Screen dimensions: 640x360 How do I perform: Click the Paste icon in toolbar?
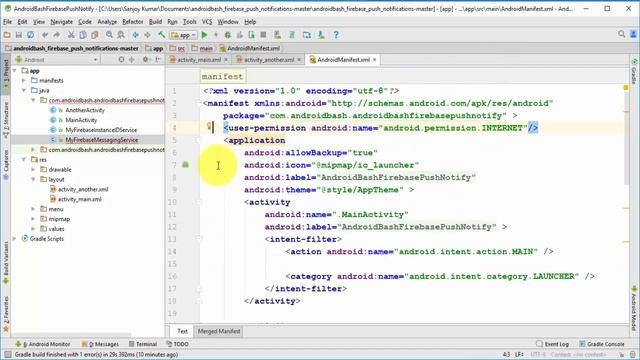click(x=95, y=35)
